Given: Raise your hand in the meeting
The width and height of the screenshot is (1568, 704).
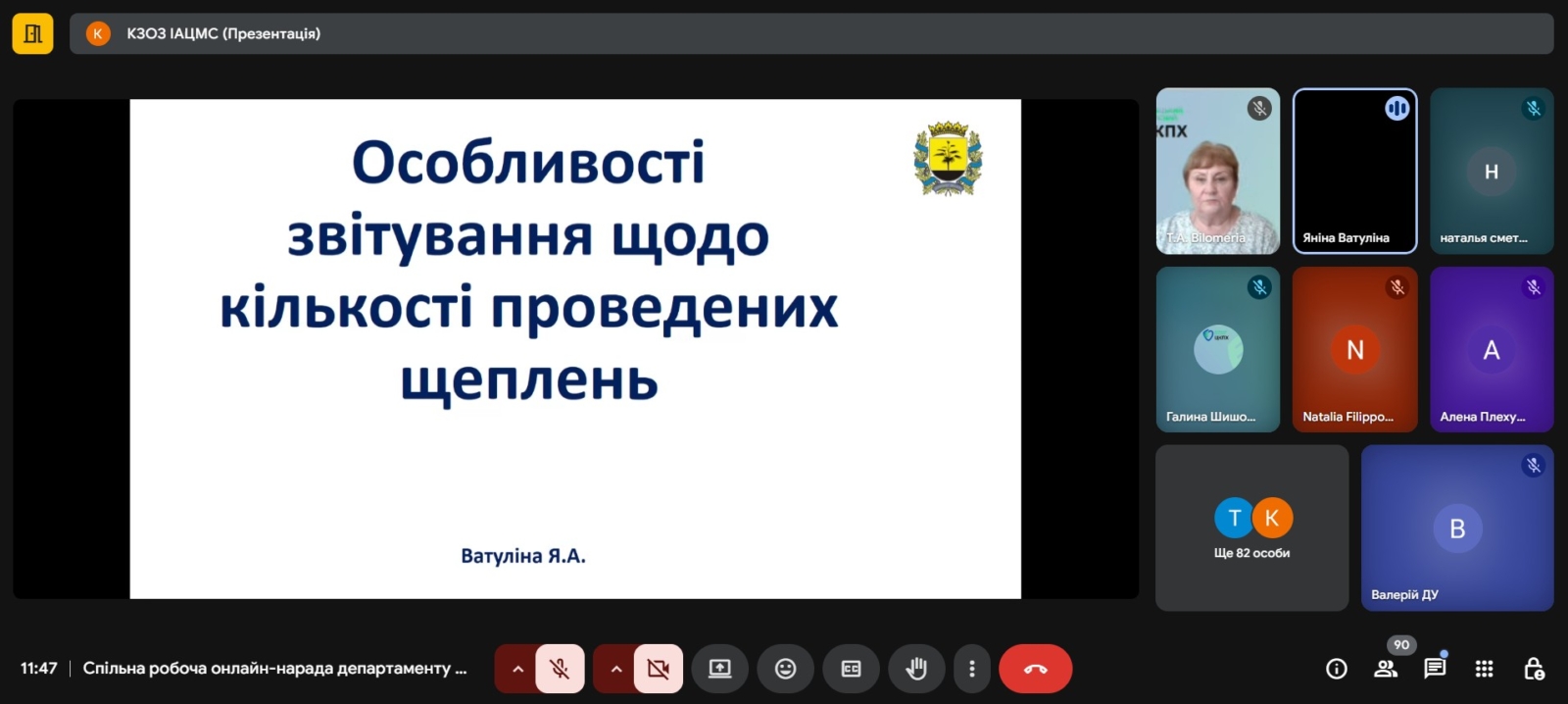Looking at the screenshot, I should coord(916,669).
